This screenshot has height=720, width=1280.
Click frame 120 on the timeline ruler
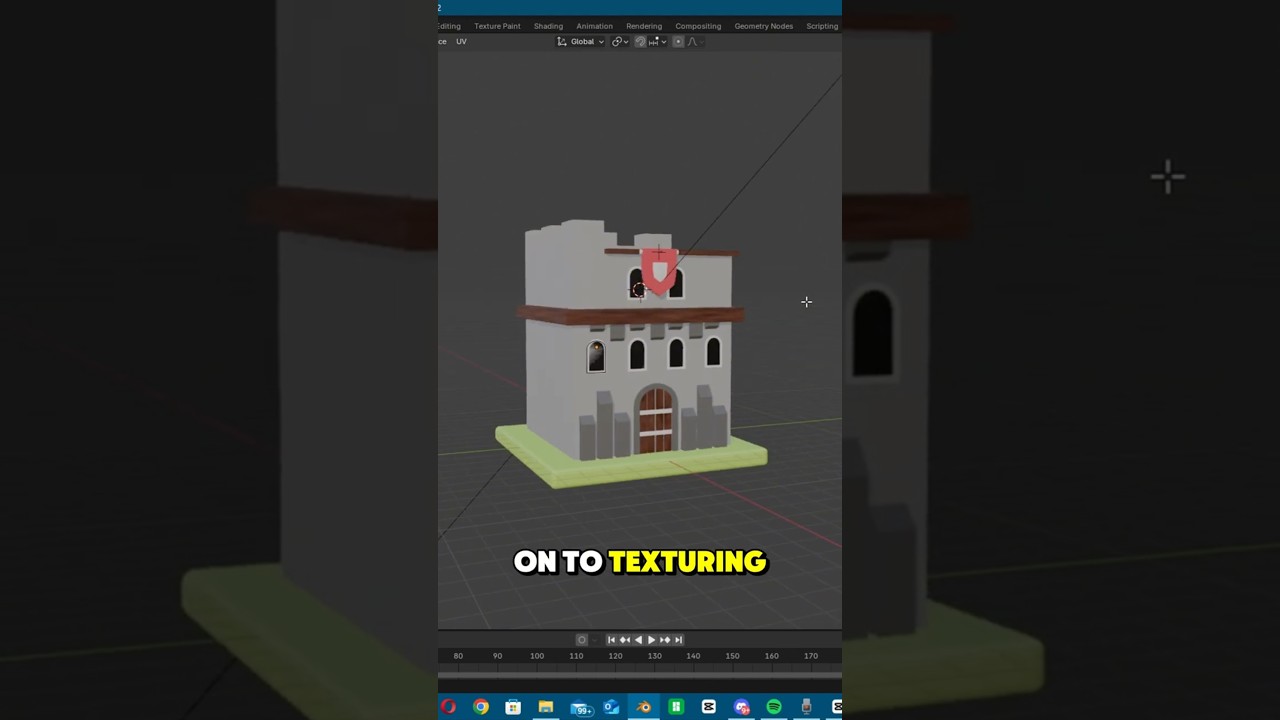[615, 656]
